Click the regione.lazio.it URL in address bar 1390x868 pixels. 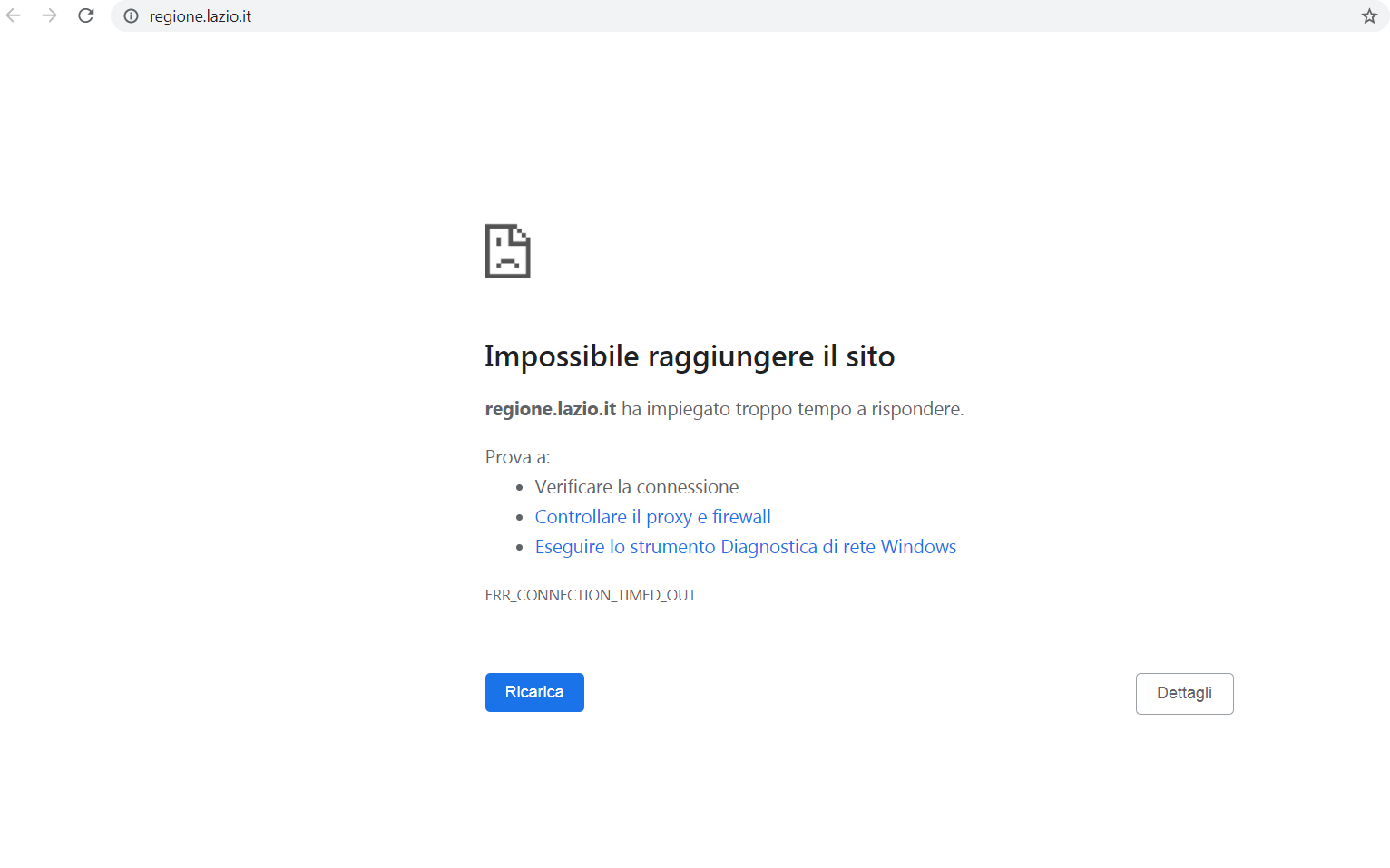click(x=201, y=16)
